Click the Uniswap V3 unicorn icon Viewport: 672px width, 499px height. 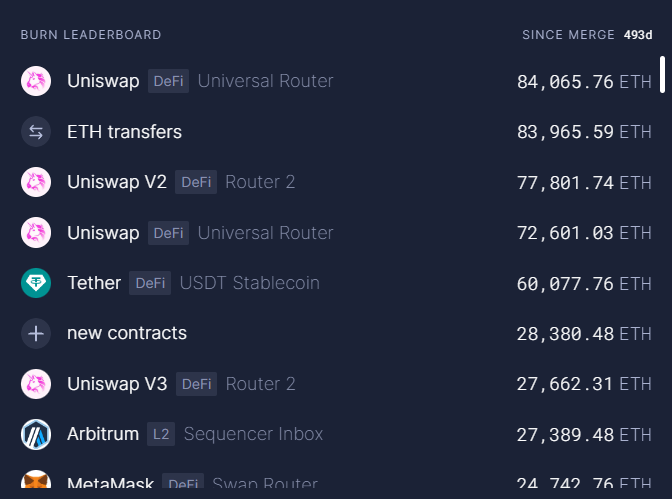[36, 384]
